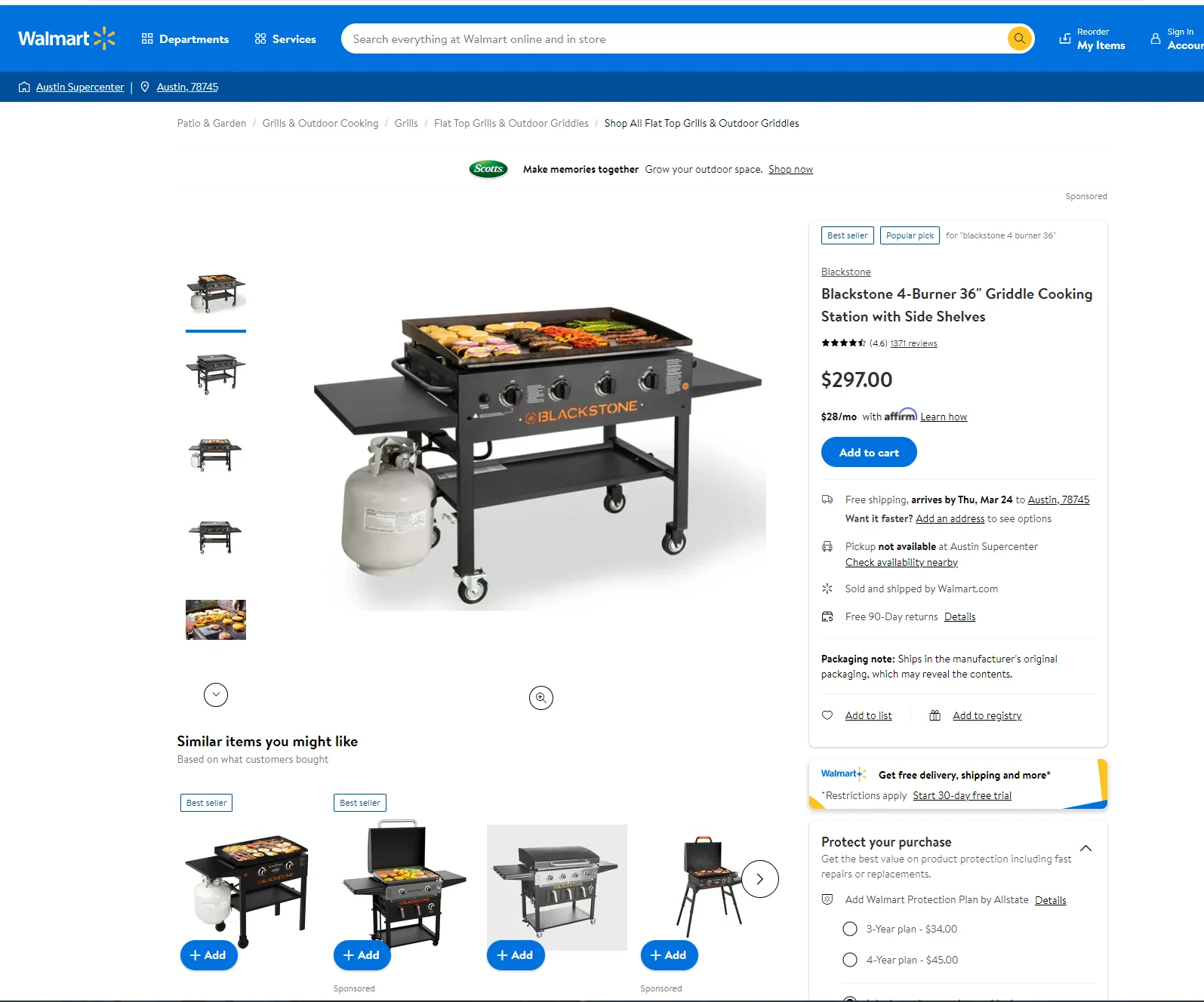
Task: Click the Sign In account icon
Action: 1156,38
